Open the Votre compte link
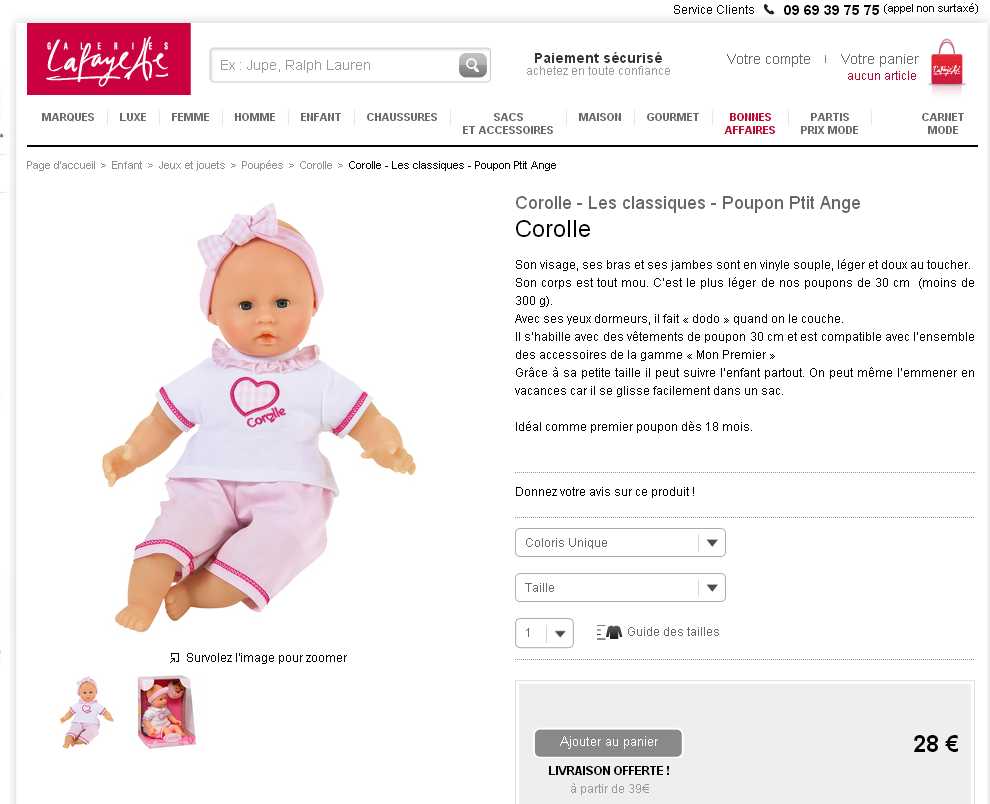This screenshot has width=990, height=804. (x=768, y=59)
